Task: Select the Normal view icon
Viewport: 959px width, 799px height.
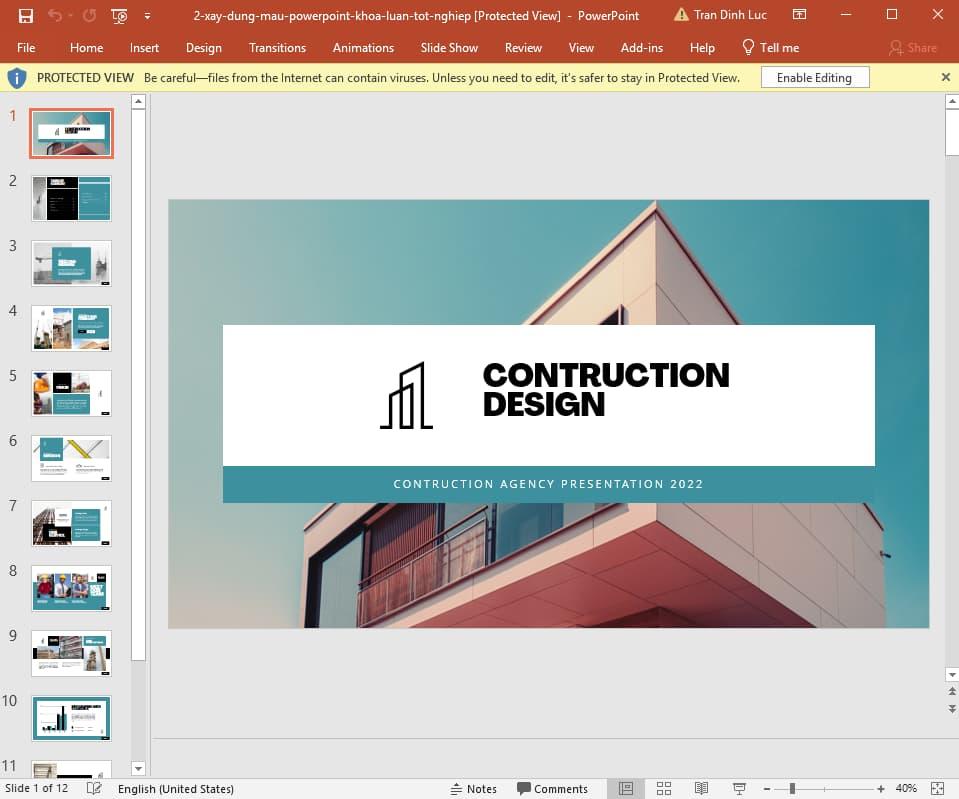Action: click(625, 788)
